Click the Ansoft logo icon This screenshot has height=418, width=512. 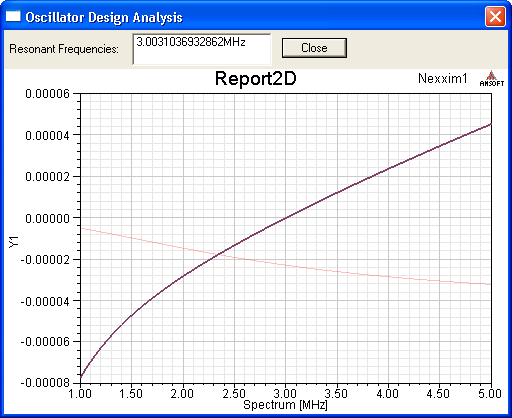492,79
